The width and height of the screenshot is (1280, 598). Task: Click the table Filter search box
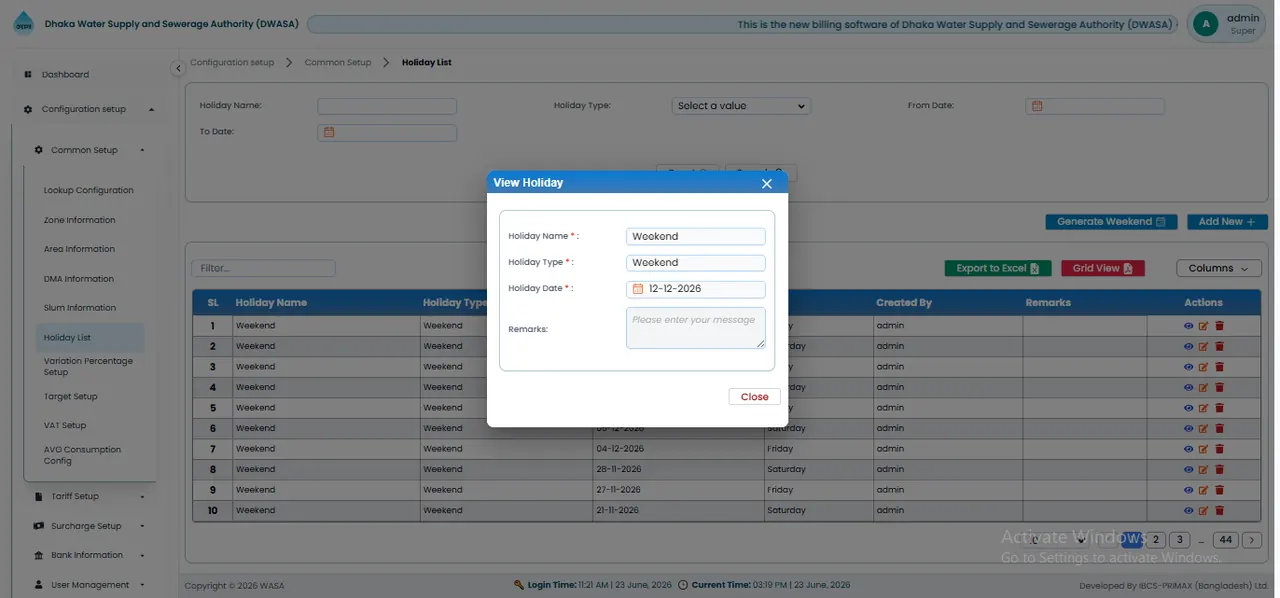263,268
